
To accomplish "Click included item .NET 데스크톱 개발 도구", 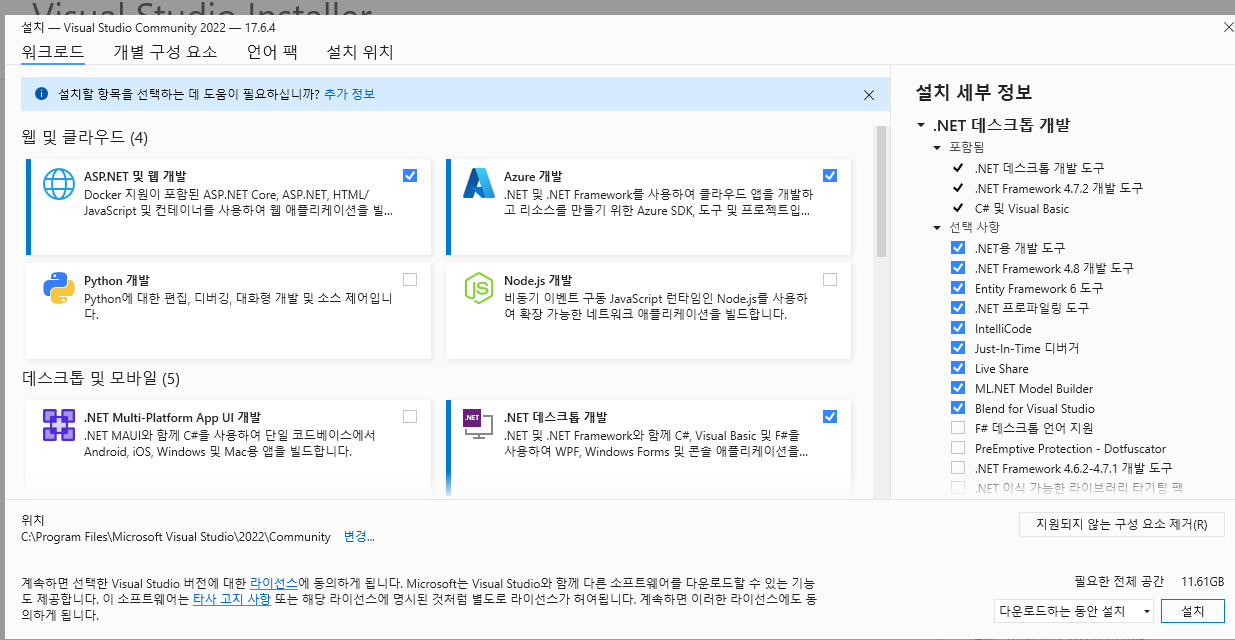I will point(1040,168).
